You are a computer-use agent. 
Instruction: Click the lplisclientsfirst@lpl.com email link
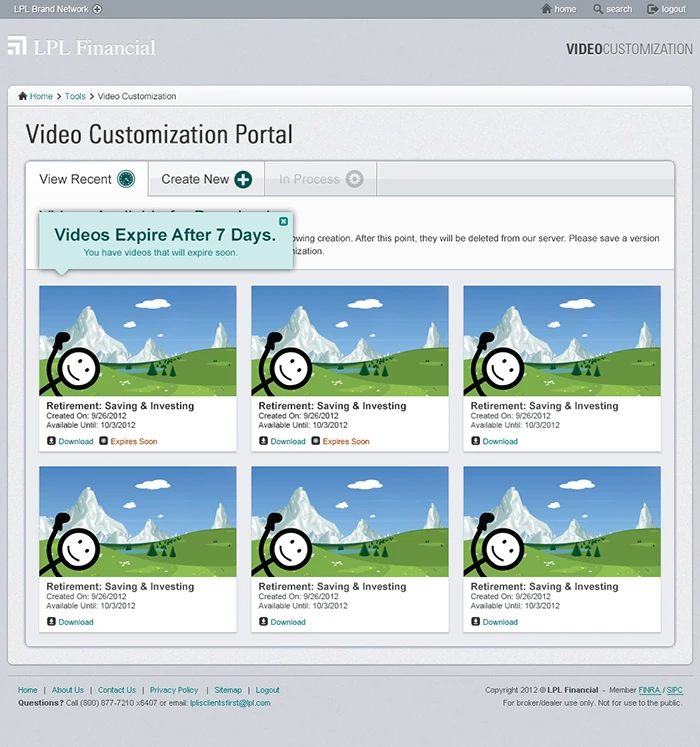pos(230,703)
